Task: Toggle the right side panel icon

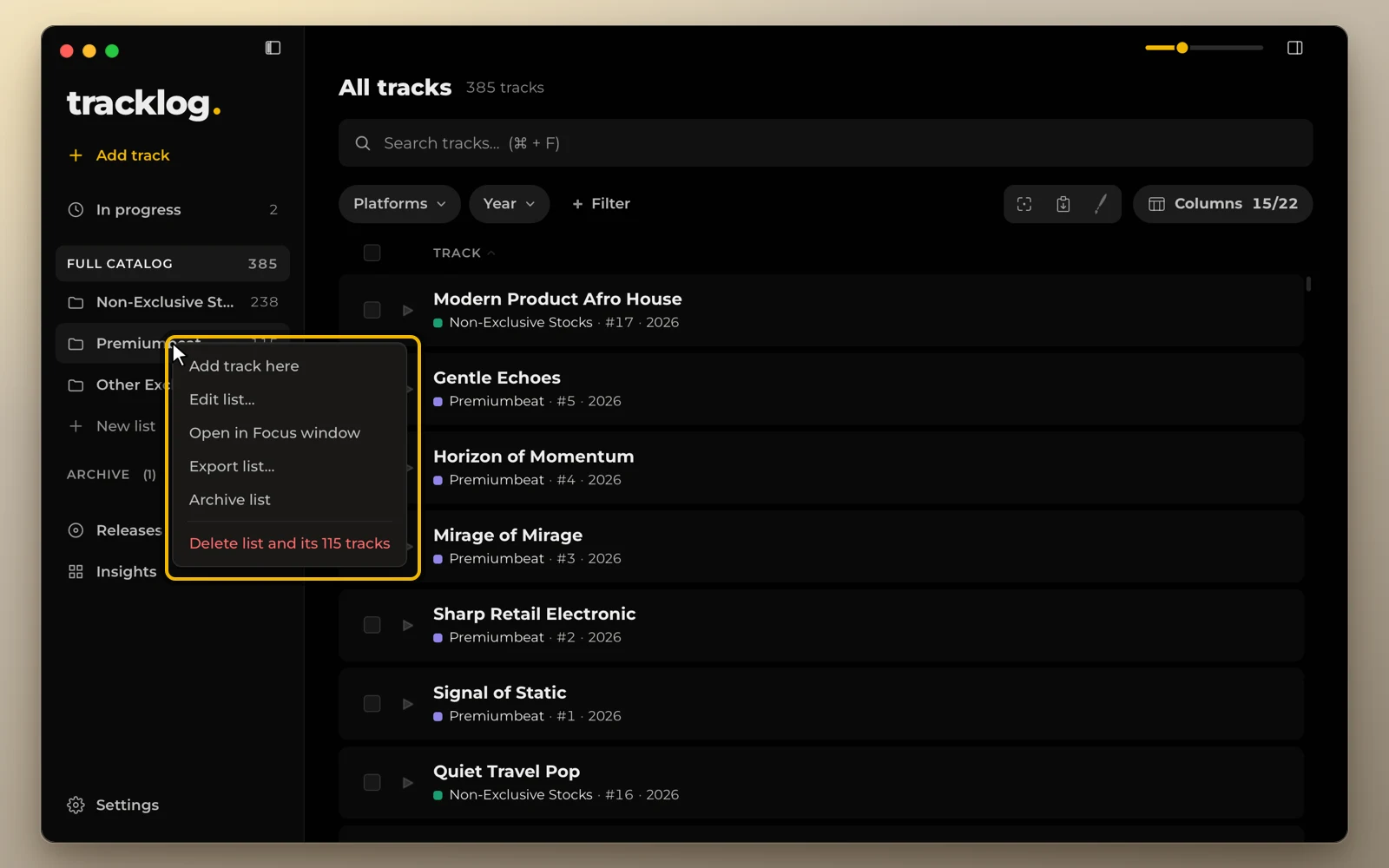Action: point(1294,48)
